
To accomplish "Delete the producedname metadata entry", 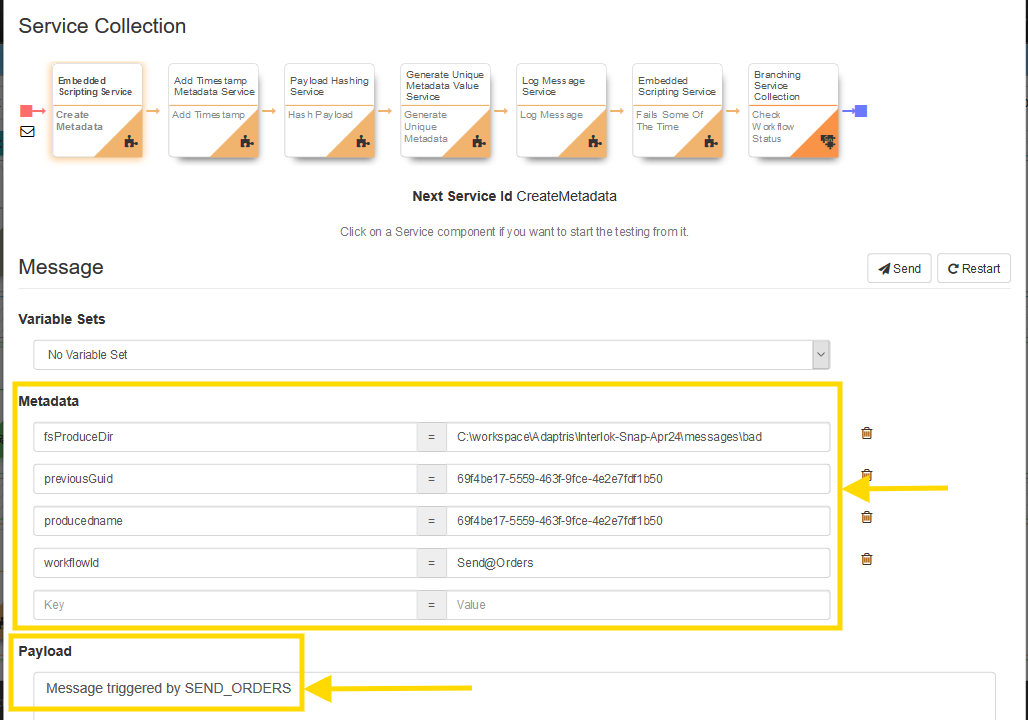I will coord(867,517).
